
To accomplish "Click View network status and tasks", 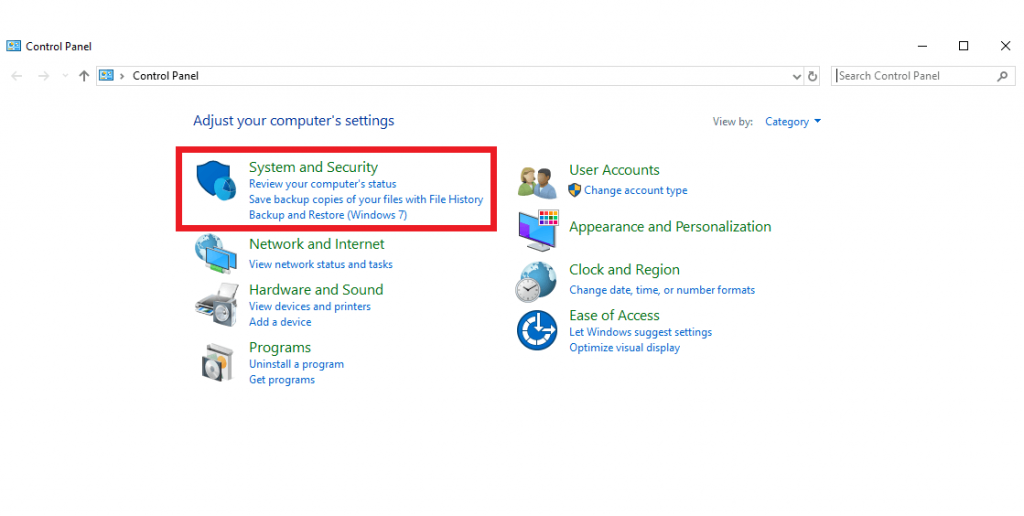I will (x=321, y=265).
